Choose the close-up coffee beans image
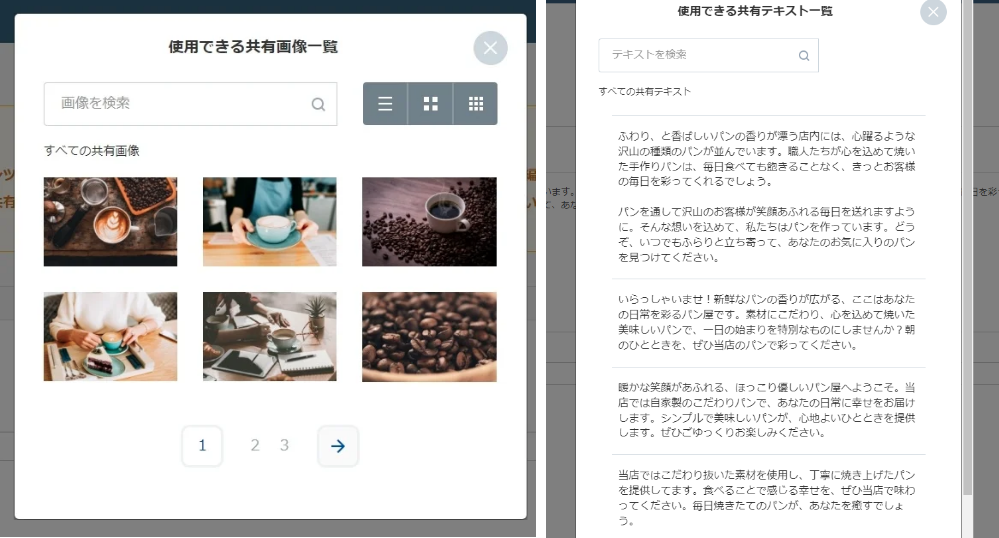999x538 pixels. pyautogui.click(x=429, y=336)
